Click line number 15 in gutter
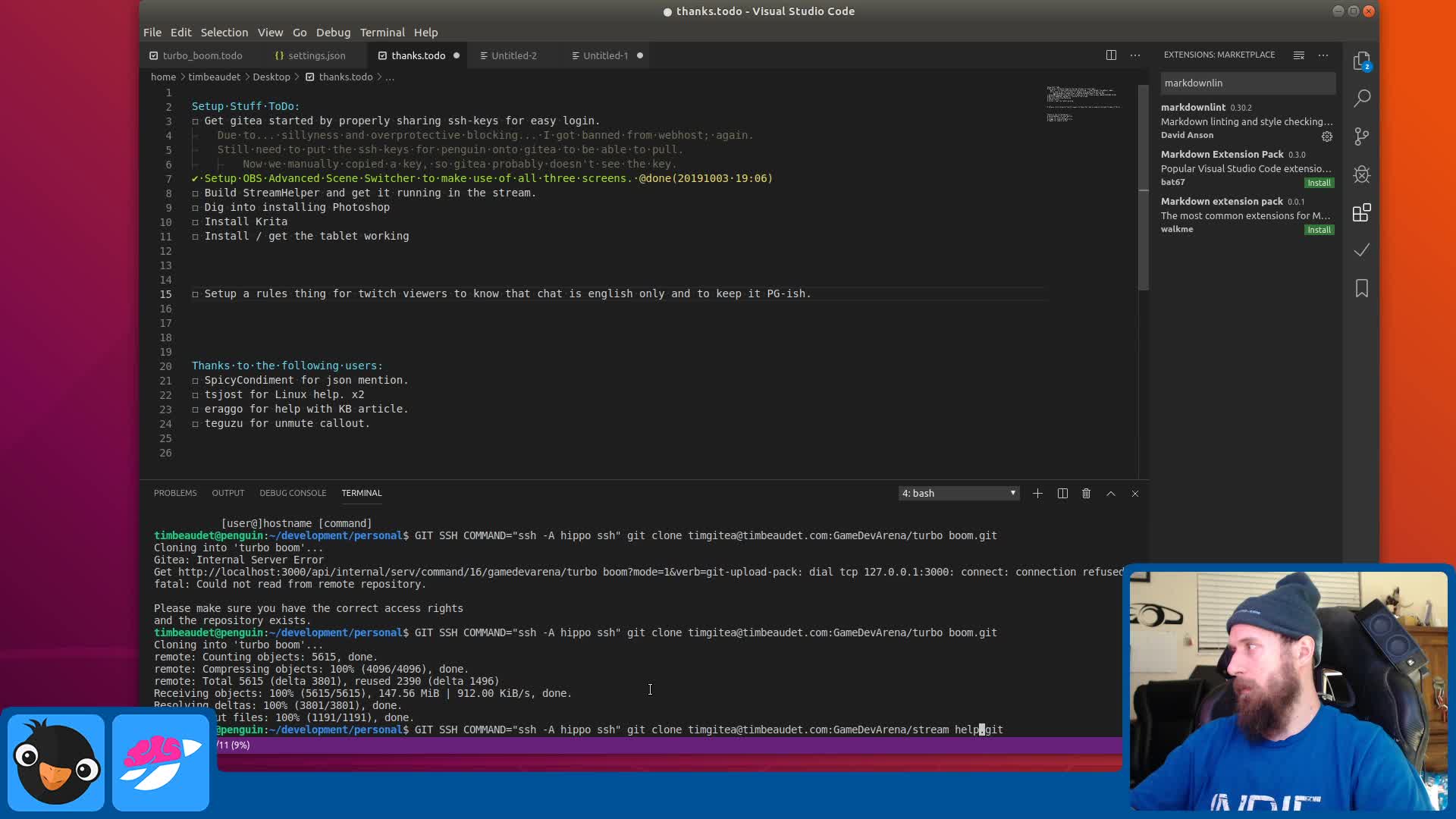1456x819 pixels. click(x=165, y=294)
